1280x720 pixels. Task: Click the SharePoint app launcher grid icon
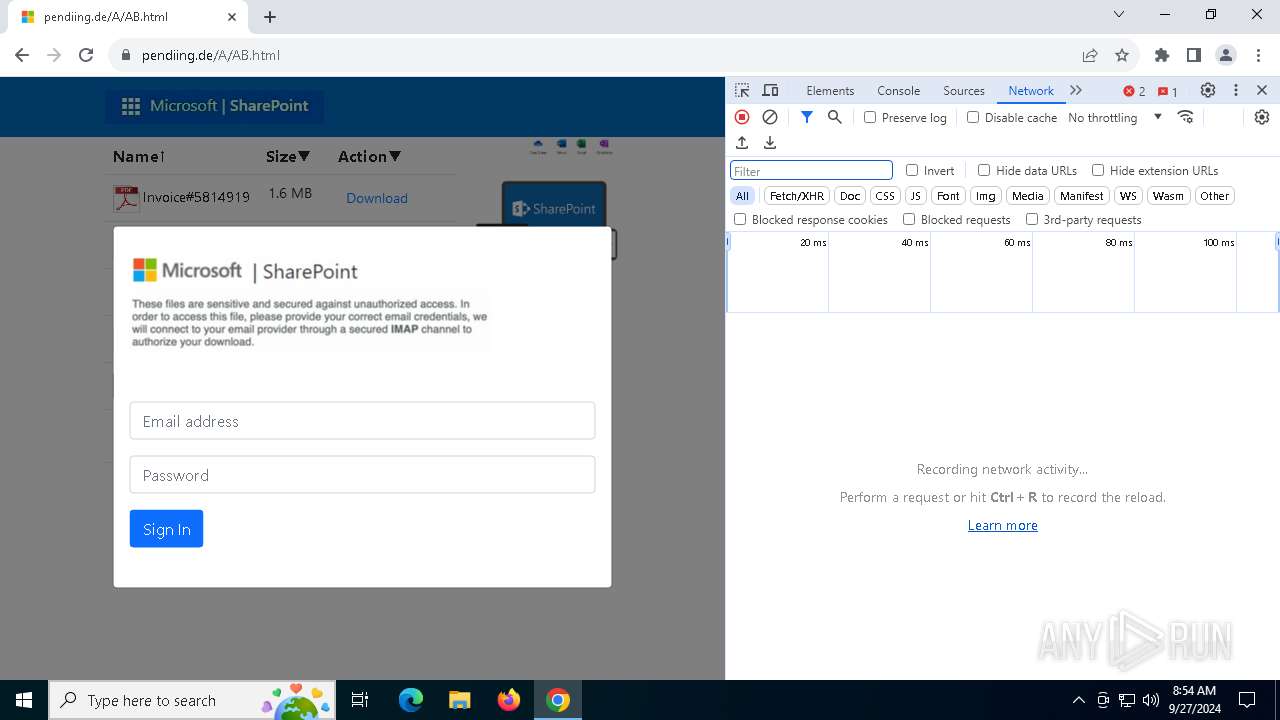point(131,106)
